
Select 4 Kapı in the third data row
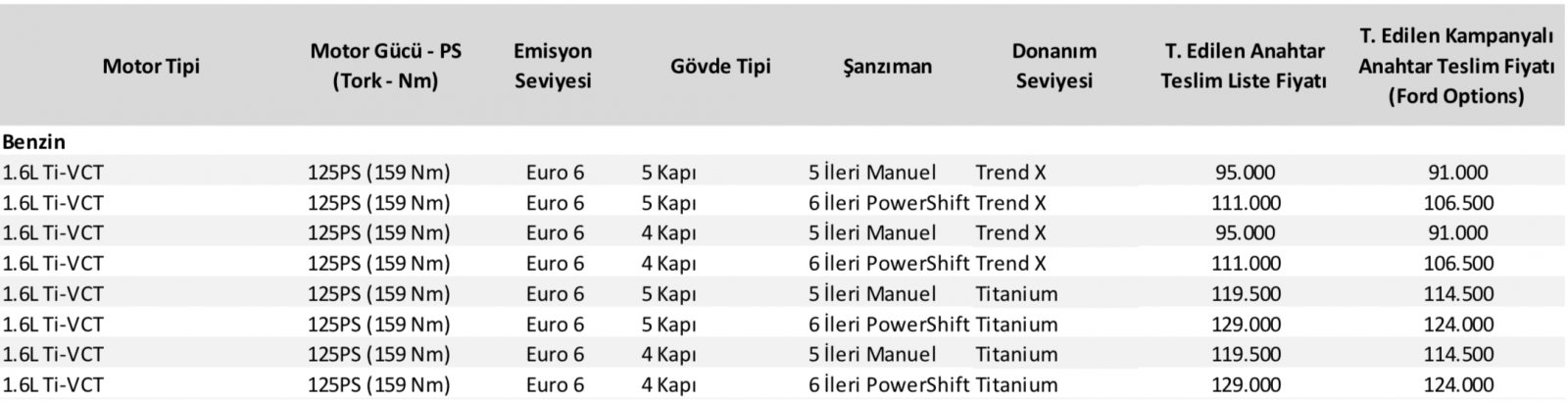tap(668, 233)
